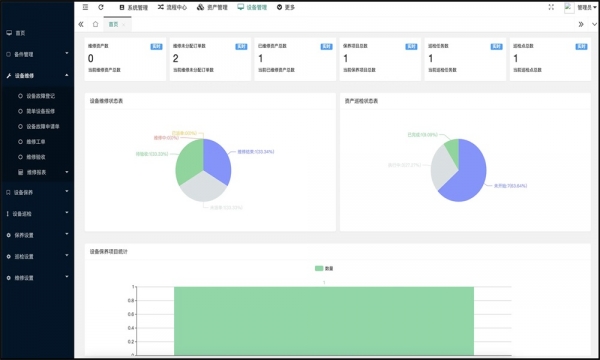Viewport: 600px width, 360px height.
Task: Toggle the green 数量 legend swatch
Action: pos(319,269)
